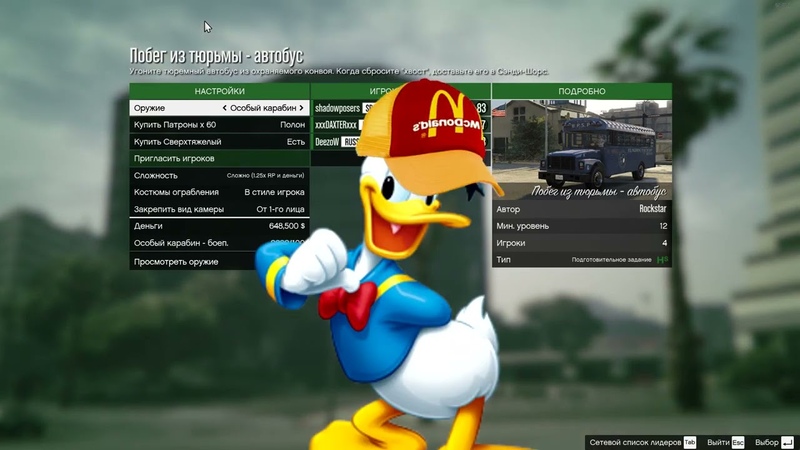
Task: Open the НАСТРОЙКИ column header
Action: click(x=219, y=91)
